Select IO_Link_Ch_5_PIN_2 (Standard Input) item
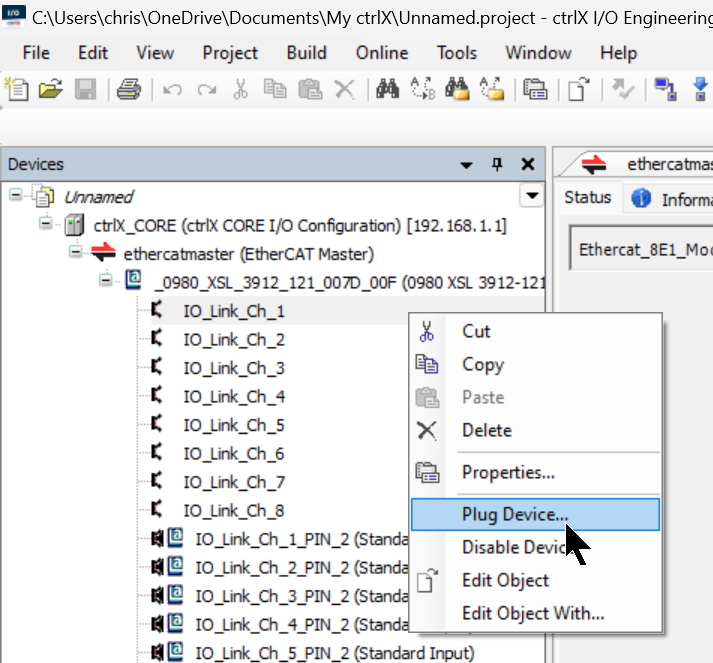Viewport: 713px width, 663px height. [x=335, y=653]
